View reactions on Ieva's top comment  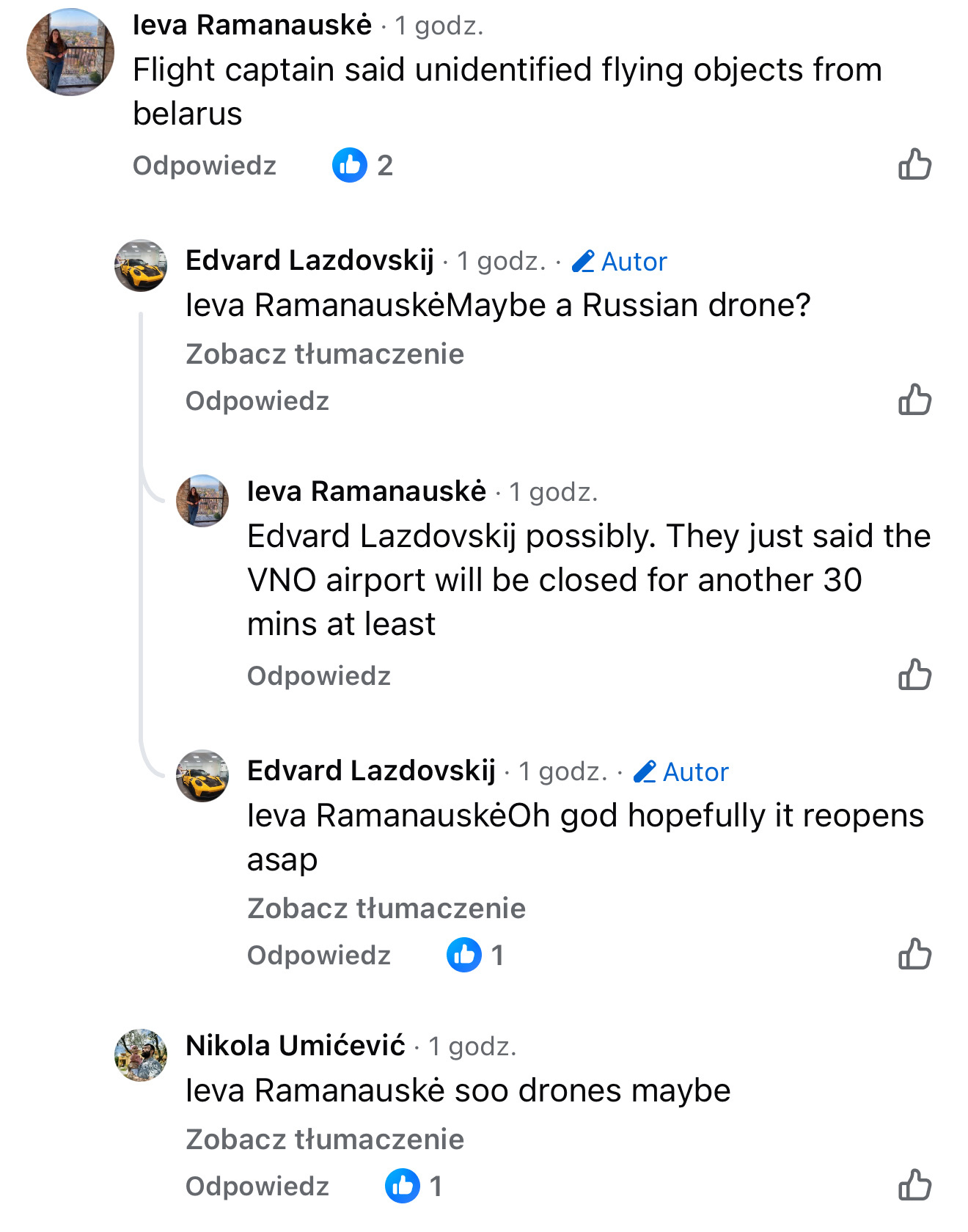[363, 165]
